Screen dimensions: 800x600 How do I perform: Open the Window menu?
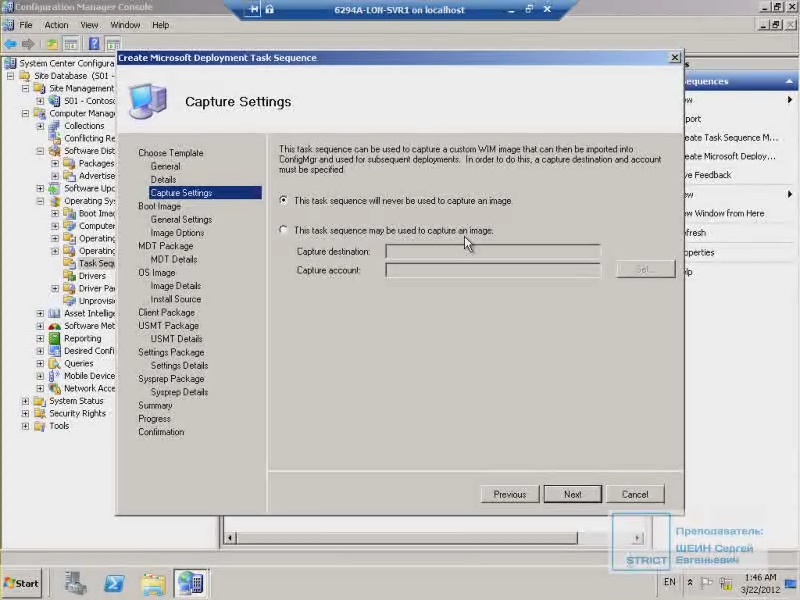[x=125, y=24]
